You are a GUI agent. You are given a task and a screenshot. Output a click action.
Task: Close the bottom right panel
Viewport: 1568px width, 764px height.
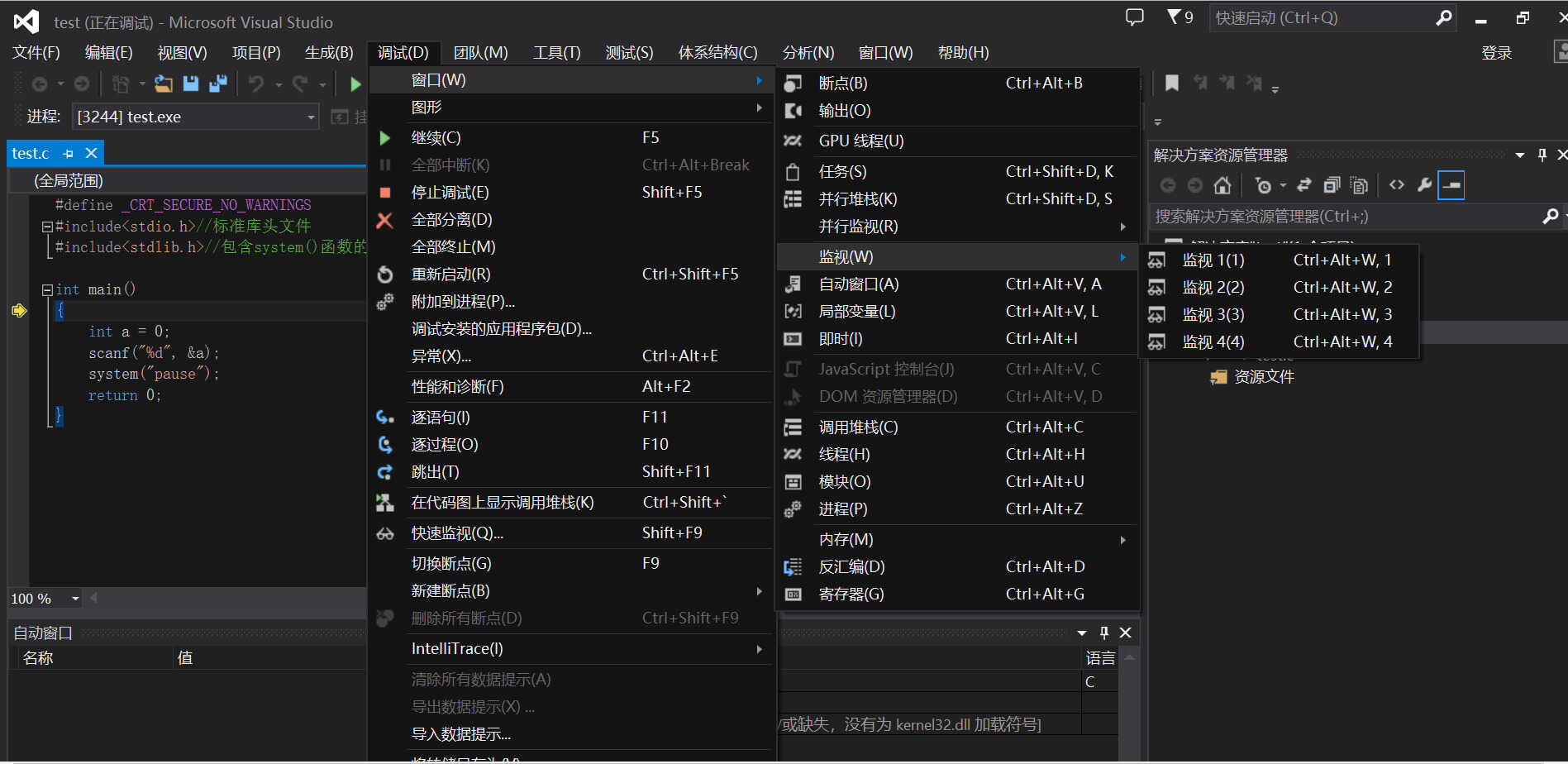point(1125,633)
